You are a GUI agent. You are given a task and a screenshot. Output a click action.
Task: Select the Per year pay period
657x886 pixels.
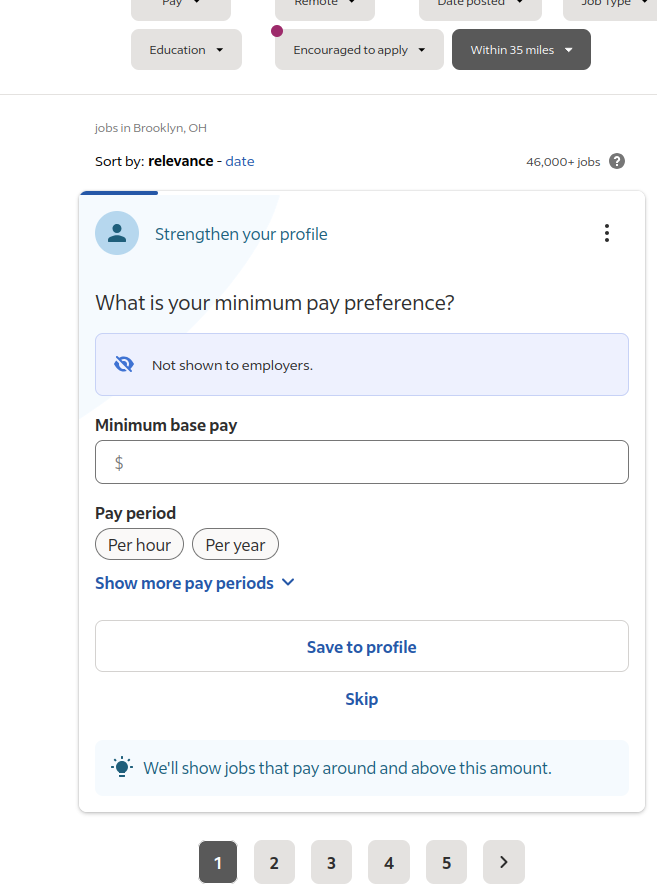point(235,545)
